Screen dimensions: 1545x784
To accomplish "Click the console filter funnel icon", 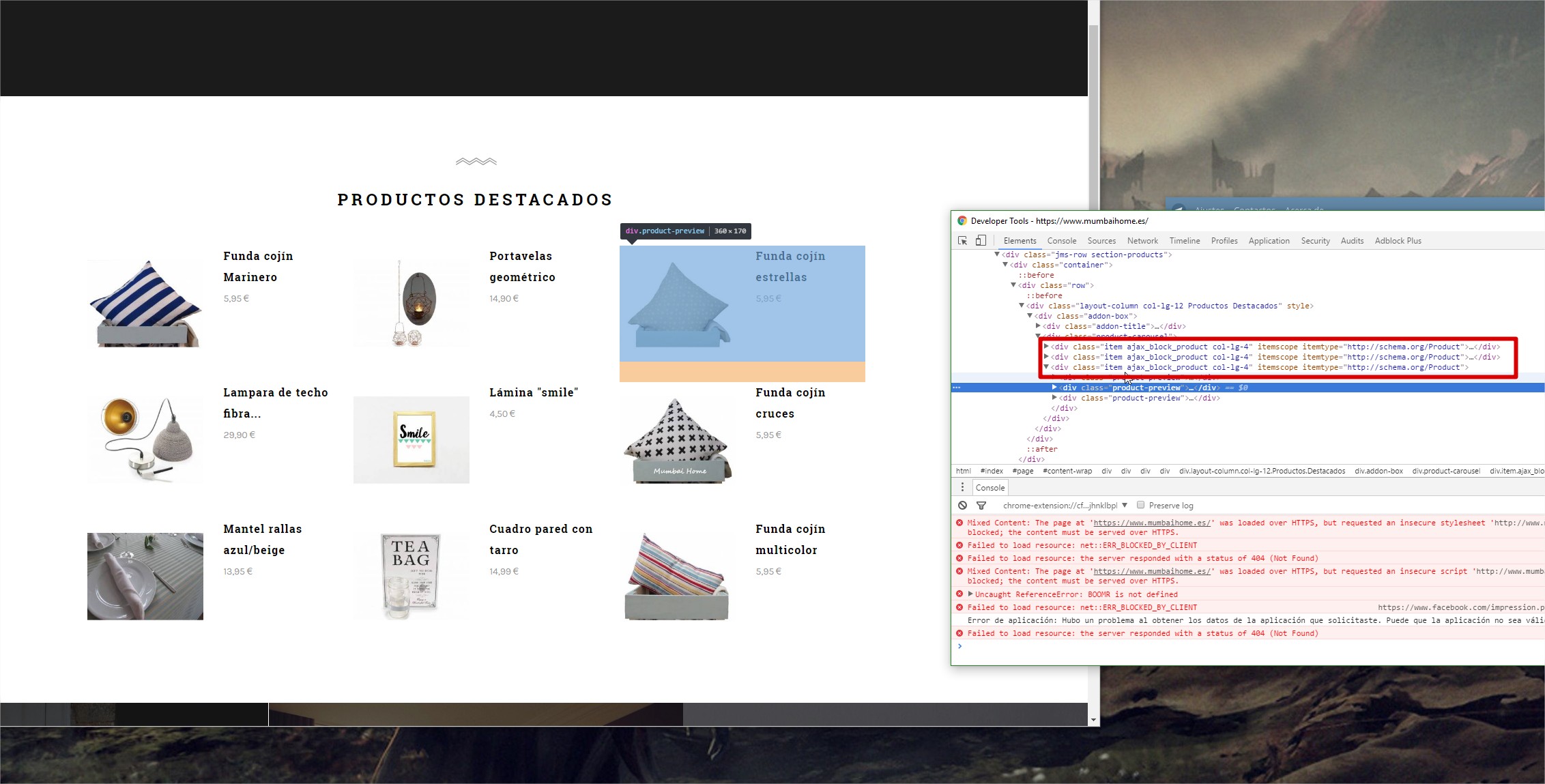I will [x=981, y=506].
